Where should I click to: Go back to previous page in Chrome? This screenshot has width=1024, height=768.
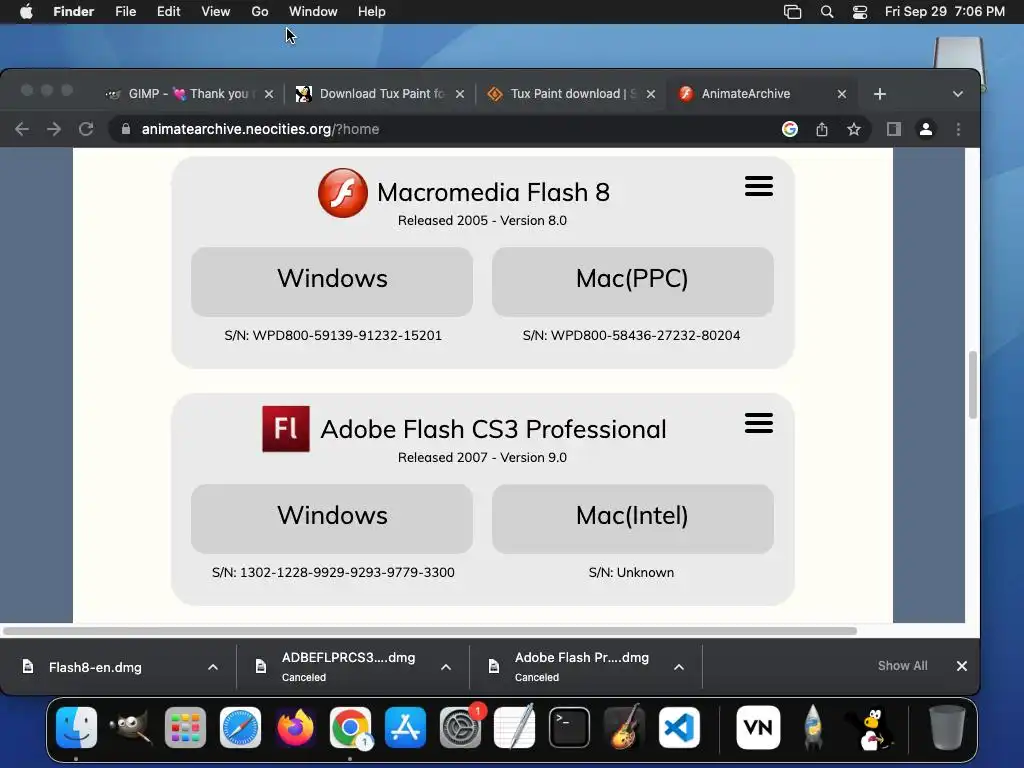(22, 129)
